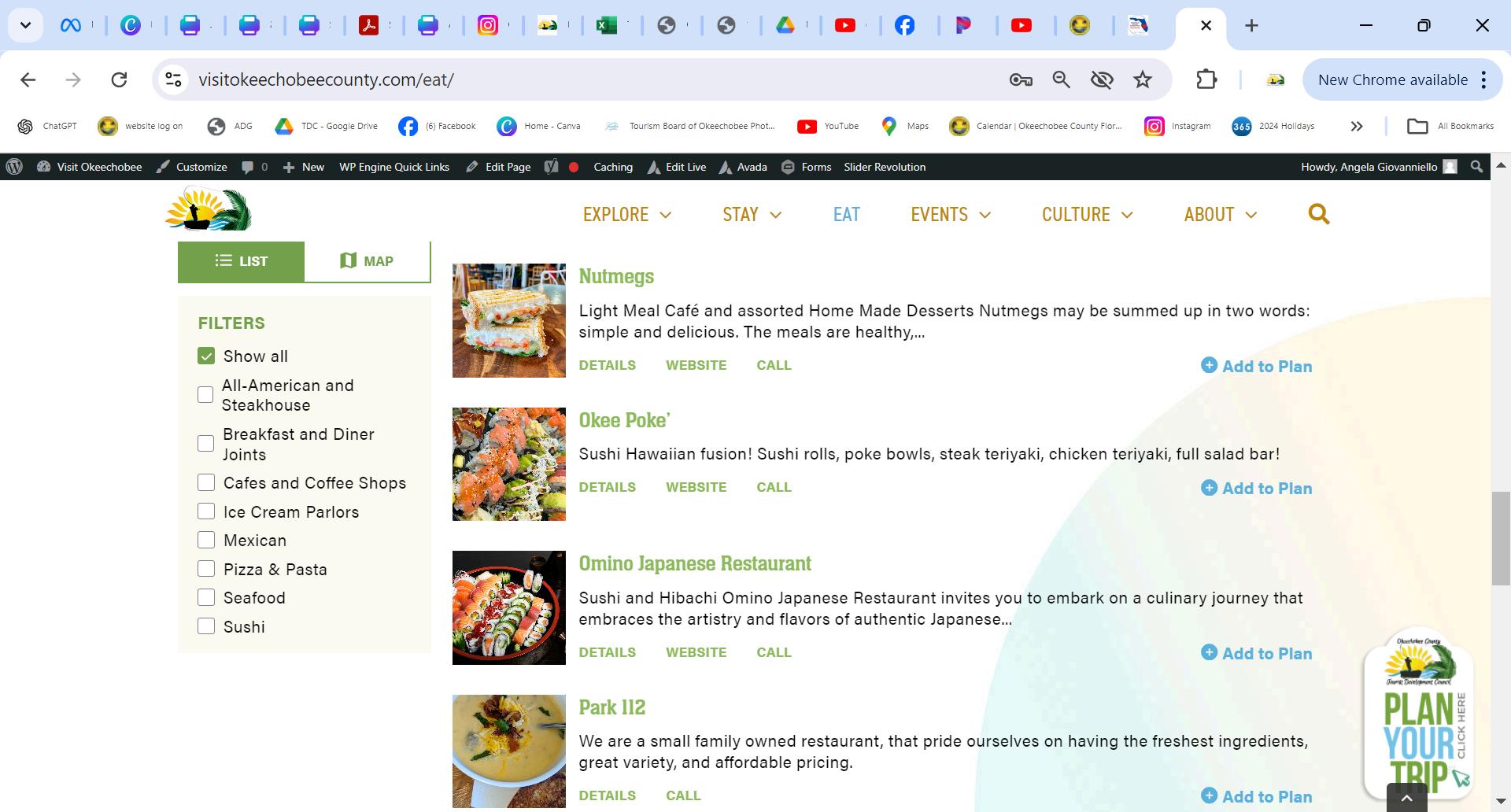The height and width of the screenshot is (812, 1511).
Task: Check the All-American and Steakhouse filter
Action: 205,395
